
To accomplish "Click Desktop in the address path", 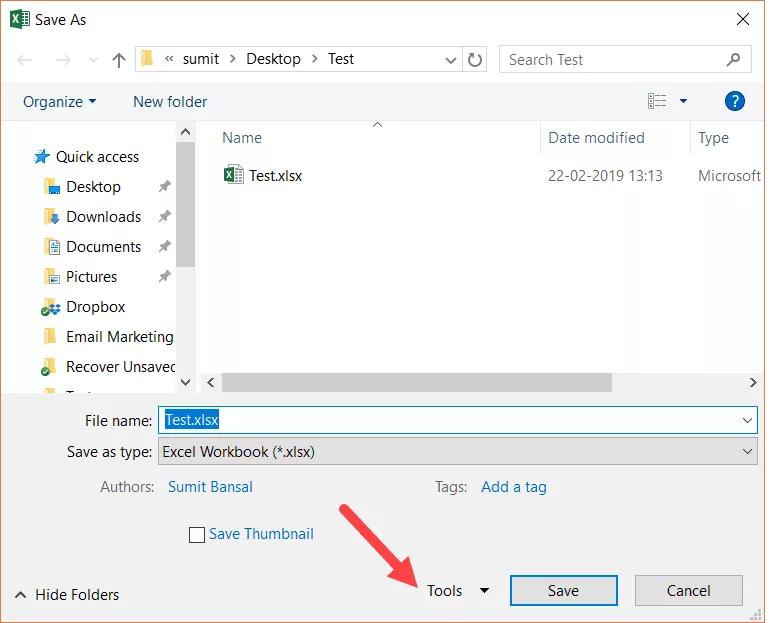I will [273, 59].
